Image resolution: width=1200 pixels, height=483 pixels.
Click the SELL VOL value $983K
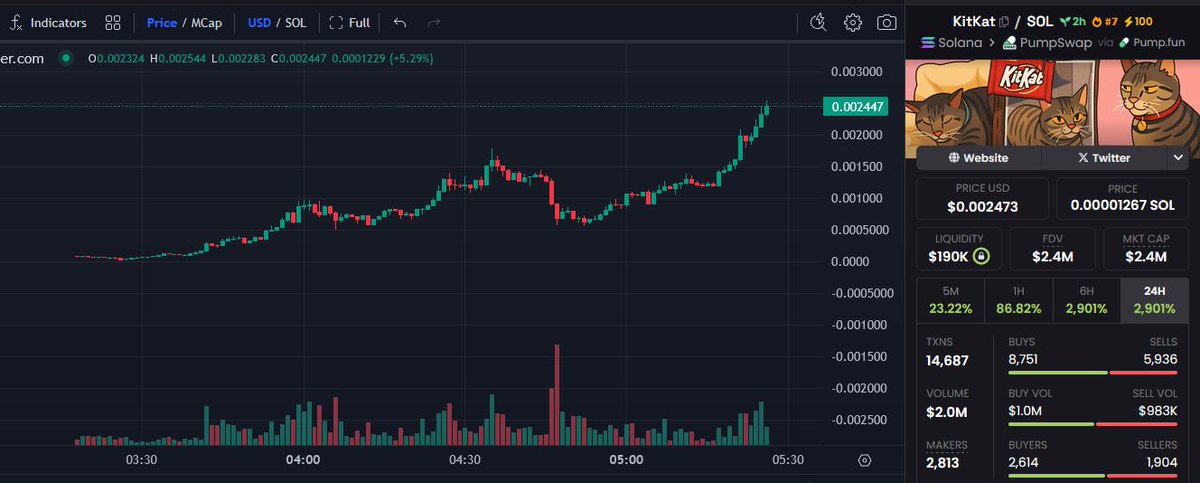coord(1160,410)
